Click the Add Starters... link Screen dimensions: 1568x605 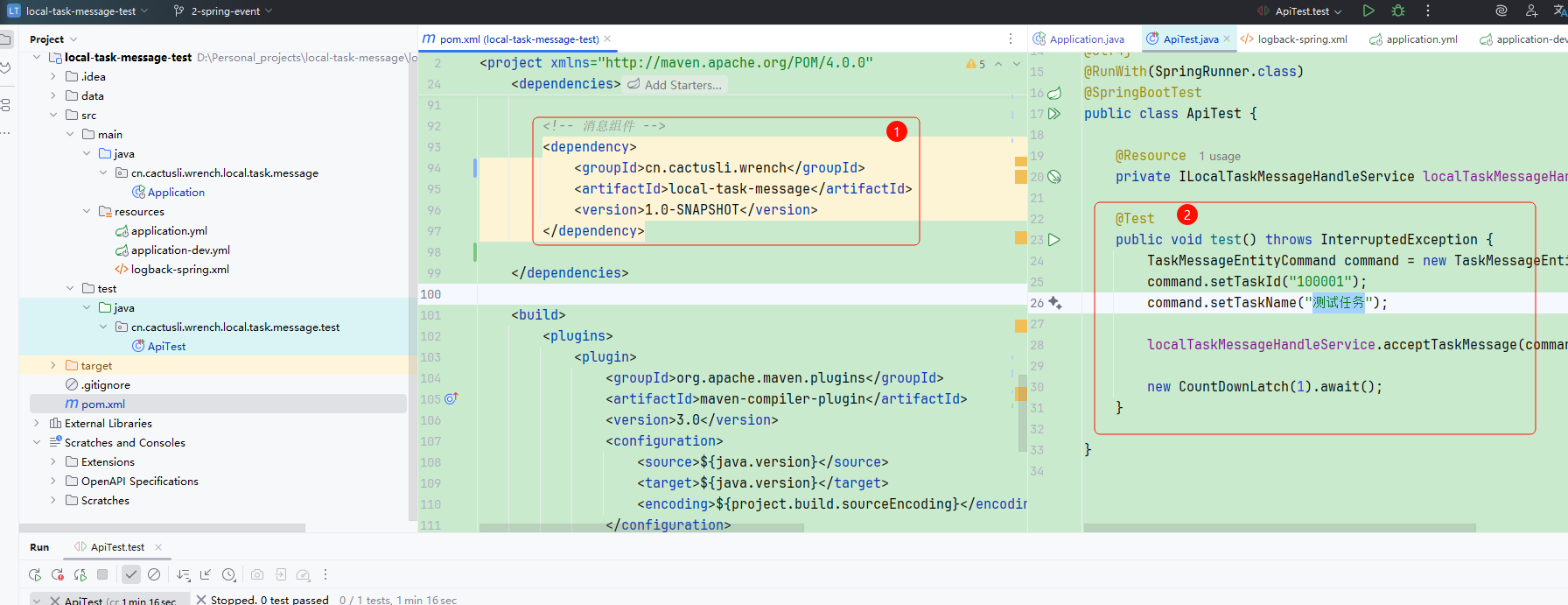[682, 85]
